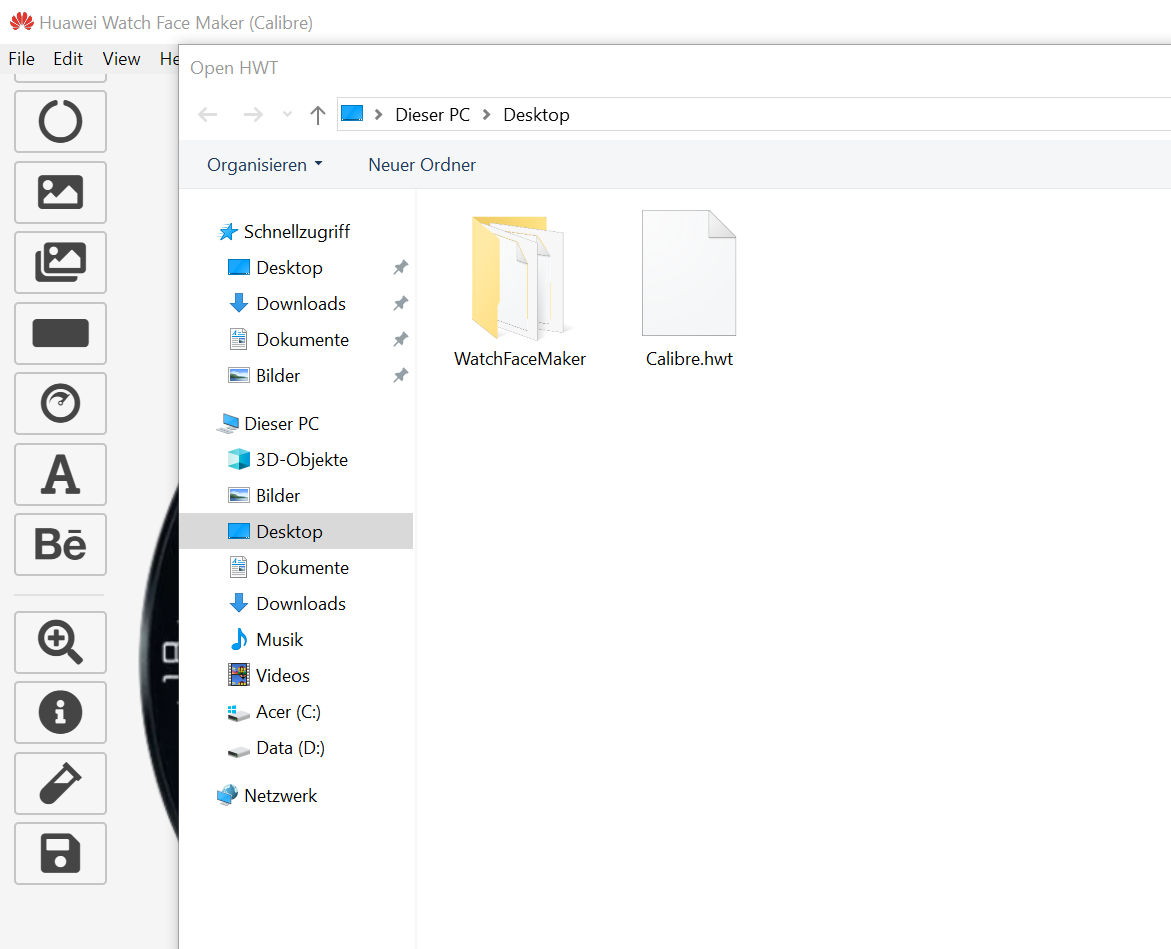Select the image gallery stack tool
Screen dimensions: 1171x949
point(60,262)
